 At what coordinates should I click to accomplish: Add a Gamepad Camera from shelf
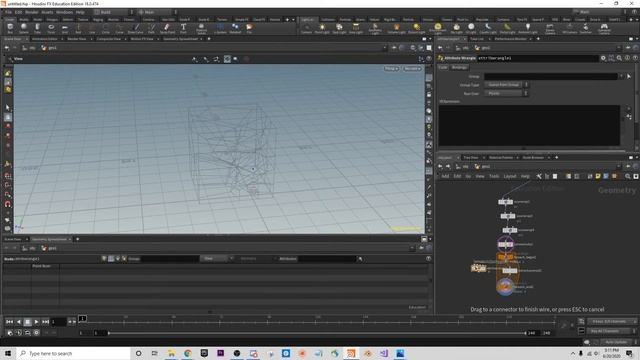tap(604, 29)
